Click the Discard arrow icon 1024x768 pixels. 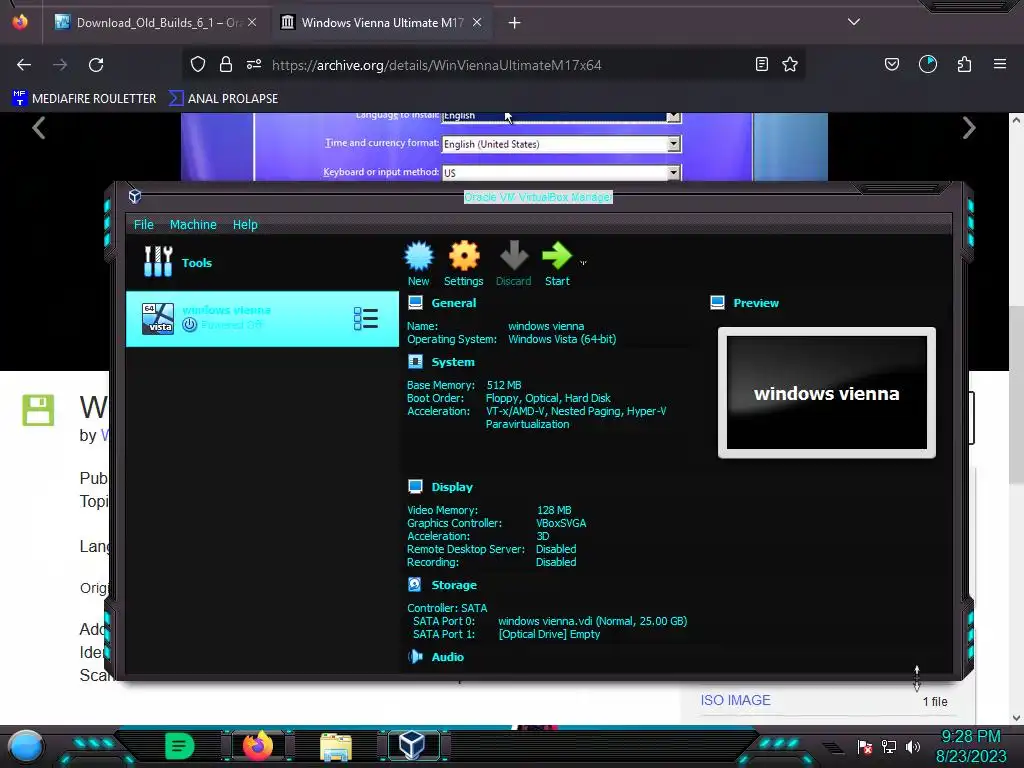pyautogui.click(x=513, y=256)
